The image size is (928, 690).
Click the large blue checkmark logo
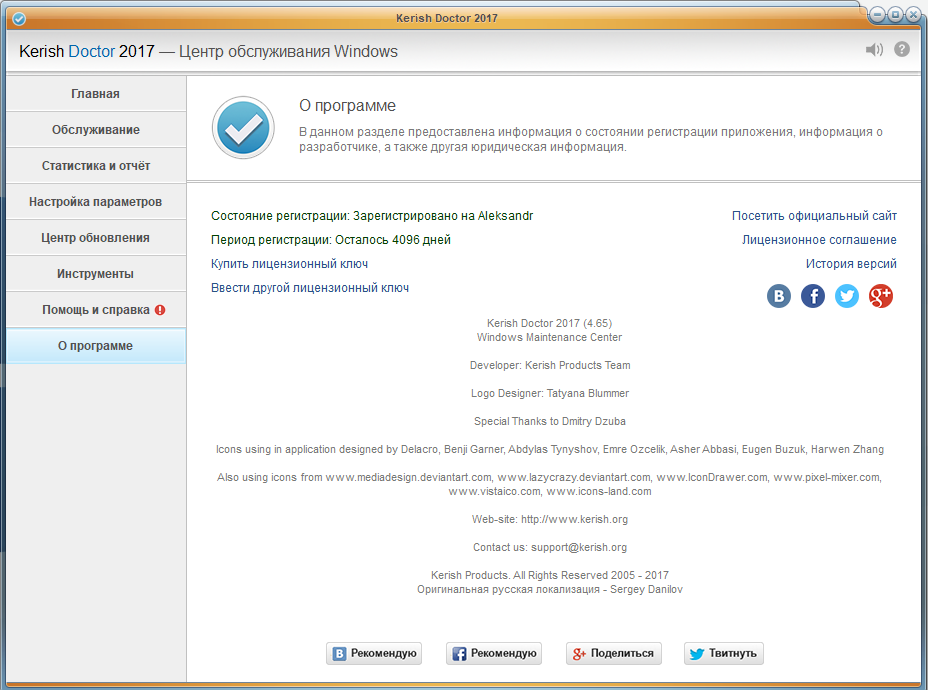[243, 128]
